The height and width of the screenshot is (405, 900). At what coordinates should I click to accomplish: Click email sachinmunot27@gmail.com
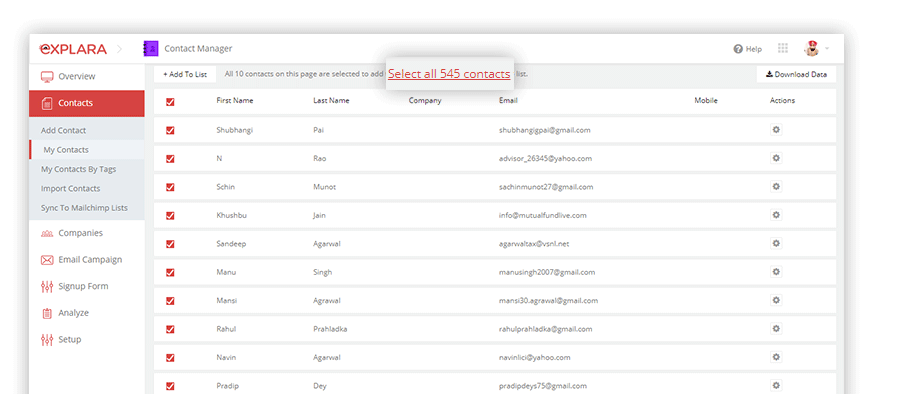(x=546, y=187)
